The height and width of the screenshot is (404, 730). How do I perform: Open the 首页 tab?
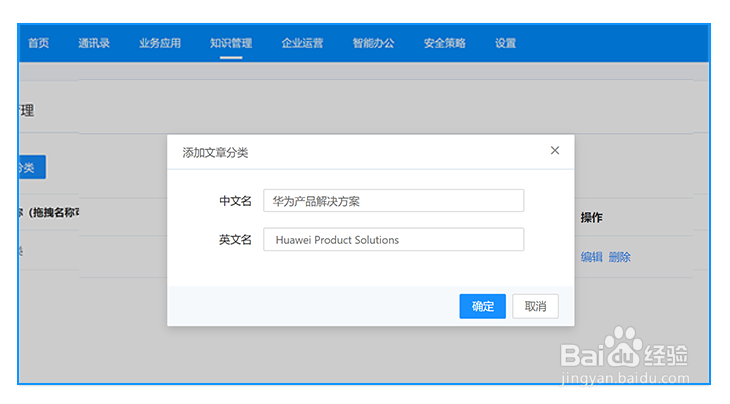(38, 43)
